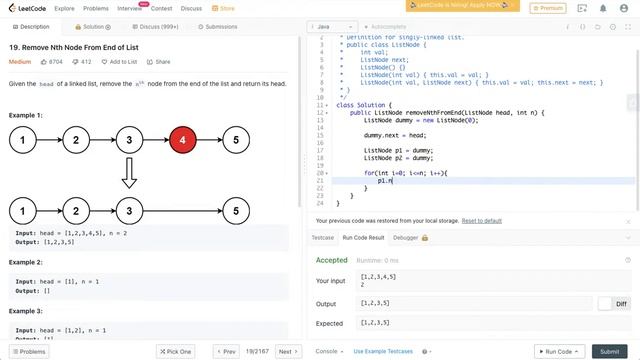Open the Store link
This screenshot has width=640, height=360.
tap(223, 8)
